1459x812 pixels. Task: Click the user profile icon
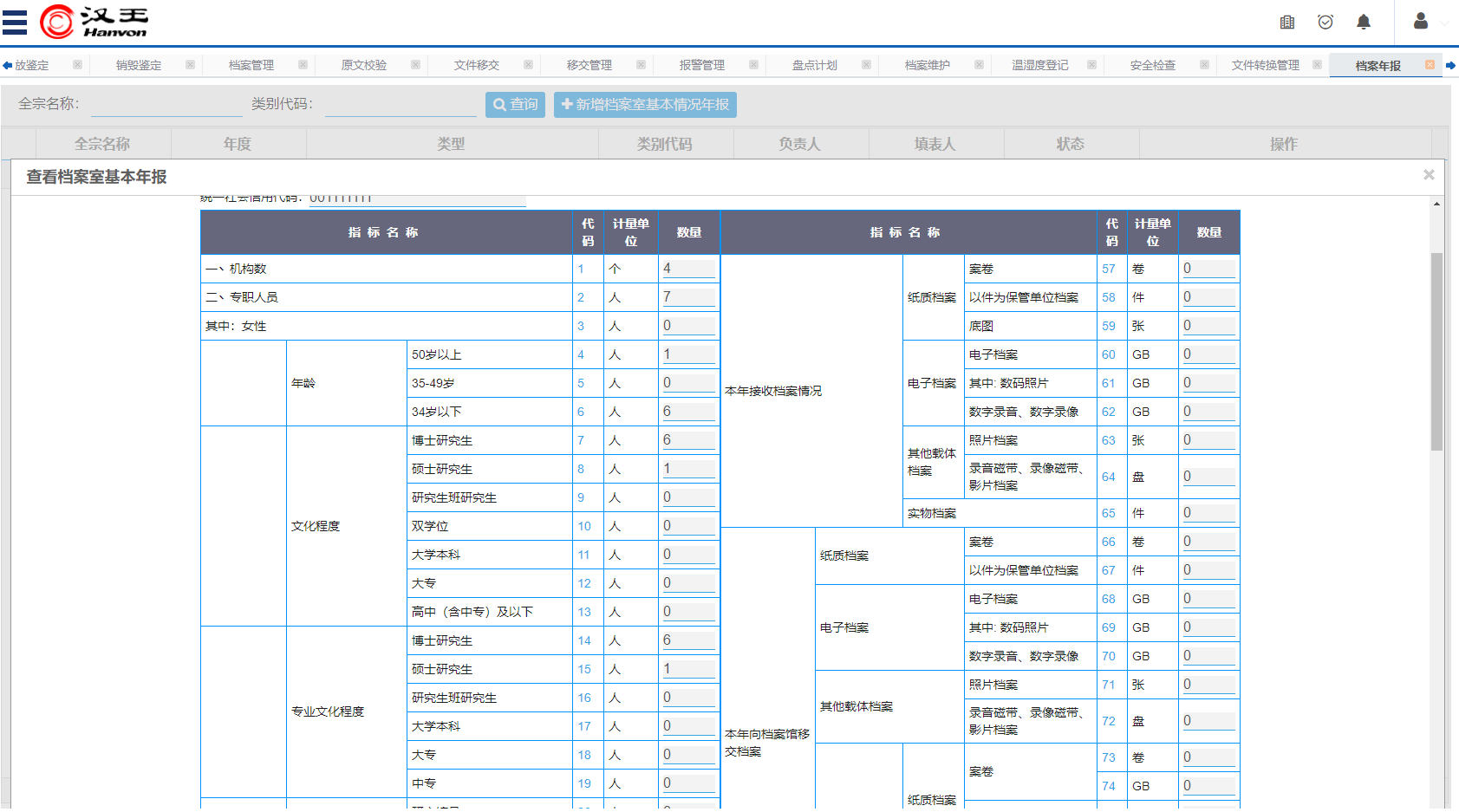tap(1421, 21)
